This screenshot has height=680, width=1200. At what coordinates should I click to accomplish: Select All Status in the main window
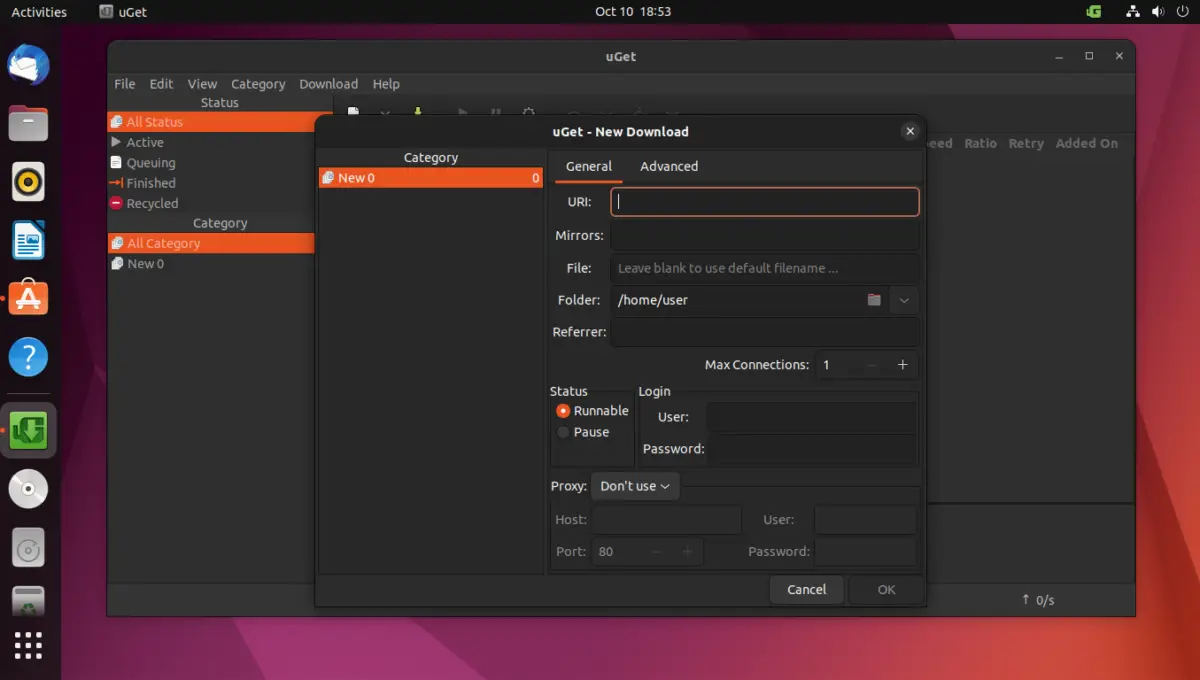coord(211,122)
